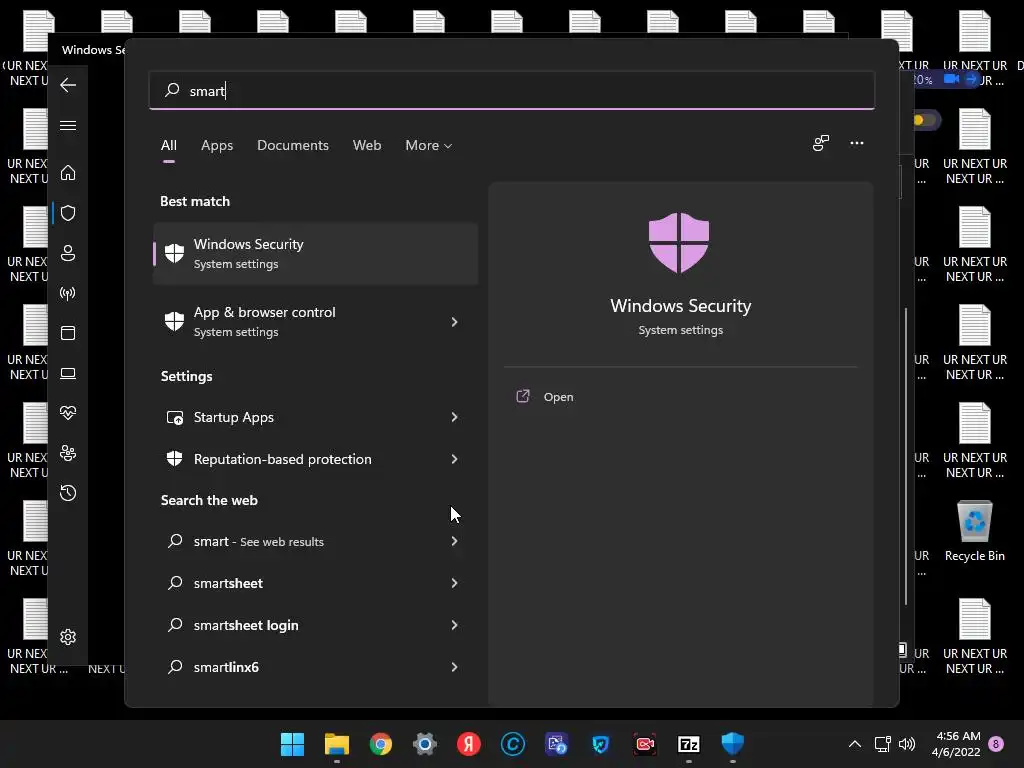Viewport: 1024px width, 768px height.
Task: Select App & browser control search result
Action: coord(315,322)
